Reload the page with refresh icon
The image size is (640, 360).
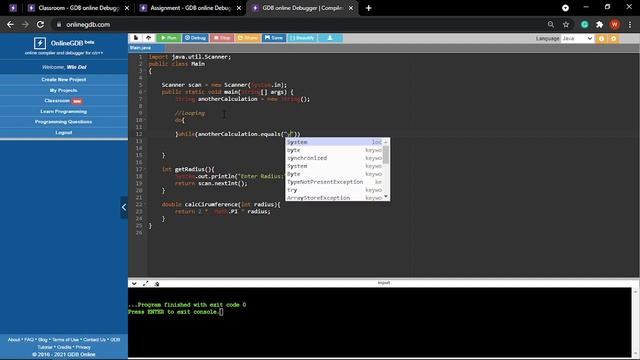40,24
